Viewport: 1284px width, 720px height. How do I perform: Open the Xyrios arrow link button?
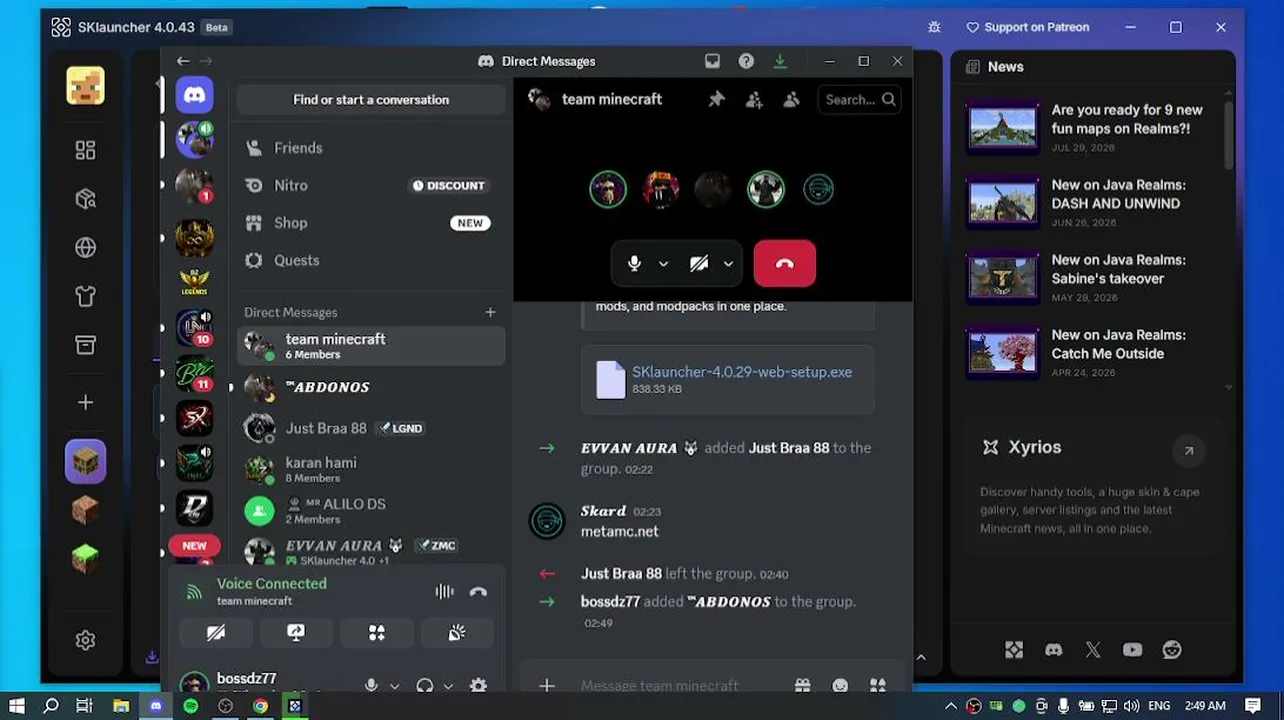click(x=1189, y=451)
